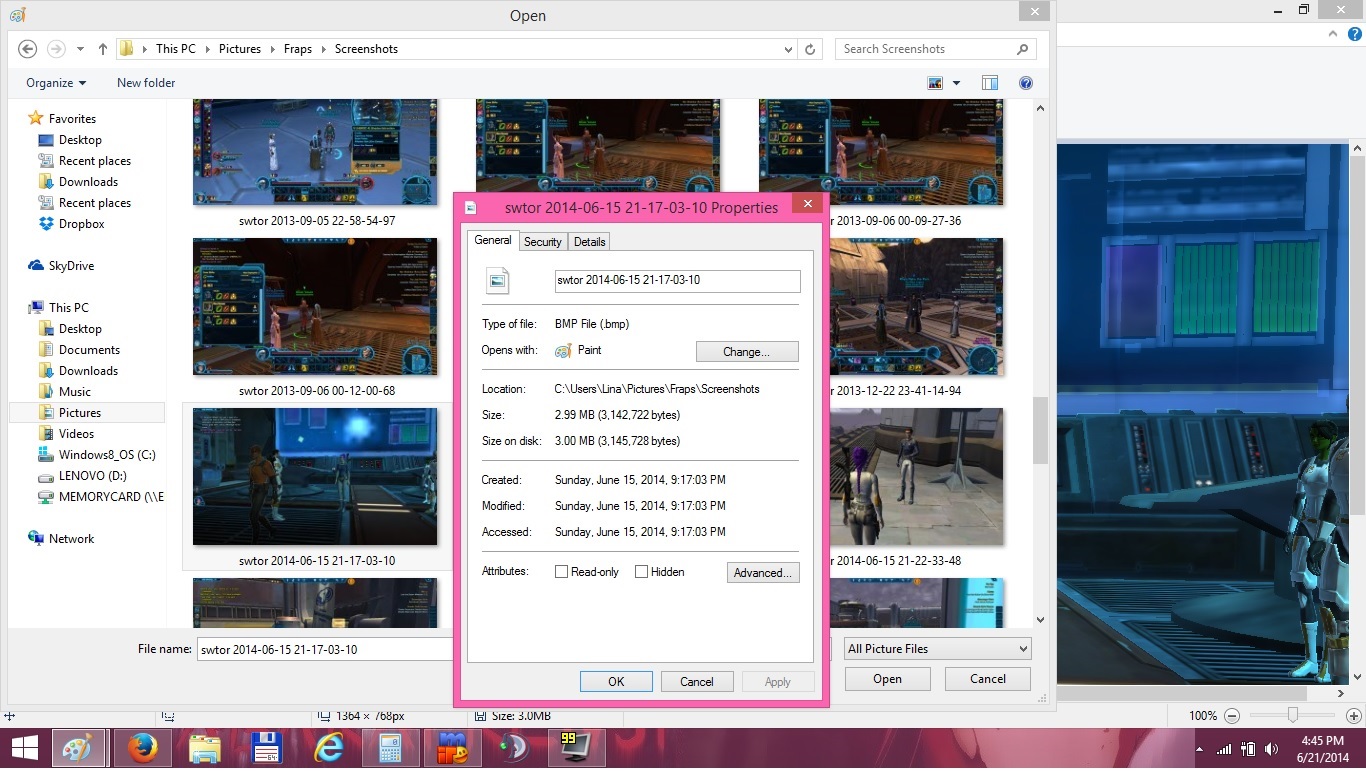Click the Forward navigation arrow
Image resolution: width=1366 pixels, height=771 pixels.
[57, 49]
